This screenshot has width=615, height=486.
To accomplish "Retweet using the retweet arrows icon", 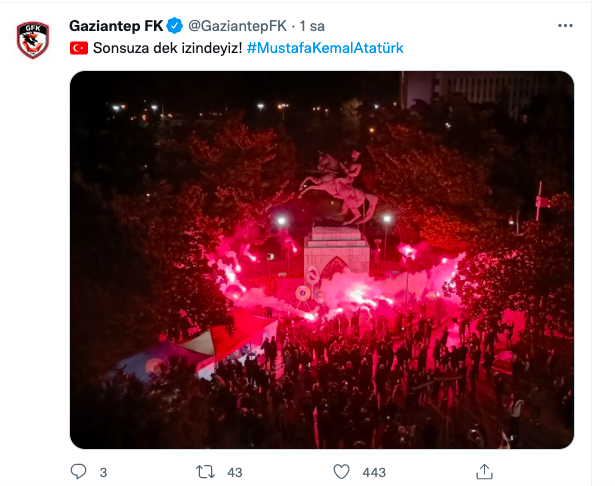I will [x=206, y=472].
